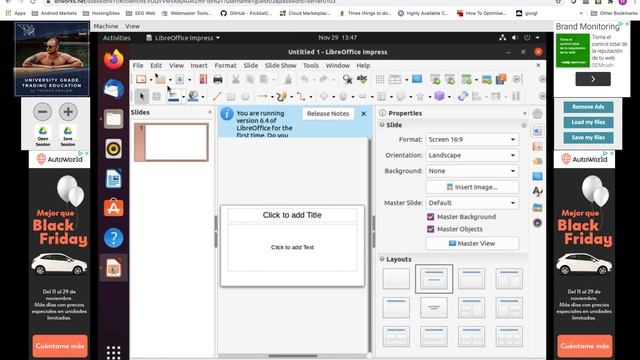The height and width of the screenshot is (360, 640).
Task: Click the Release Notes button
Action: pyautogui.click(x=328, y=114)
